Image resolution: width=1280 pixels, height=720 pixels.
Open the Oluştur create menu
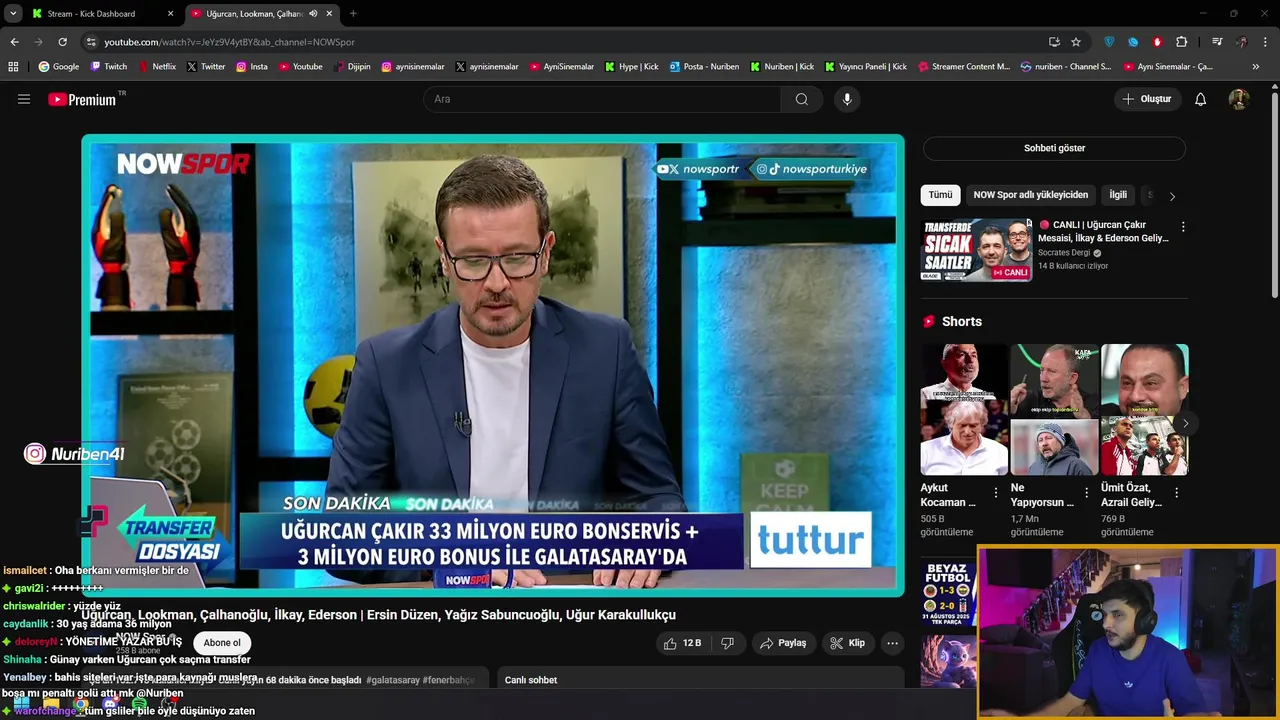point(1146,99)
